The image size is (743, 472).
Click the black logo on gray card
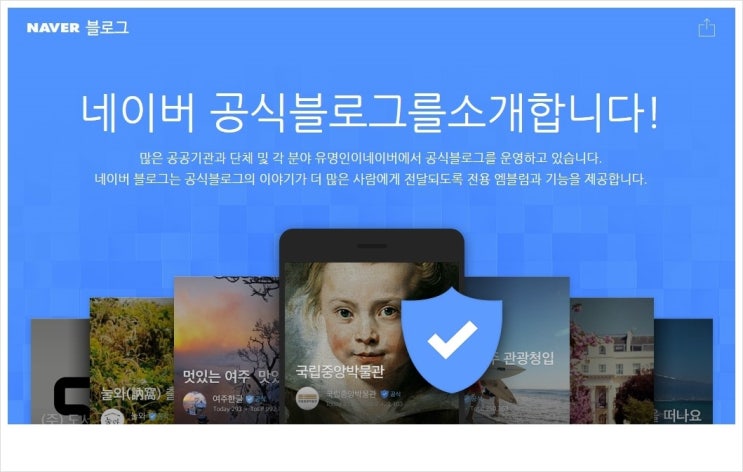(x=72, y=396)
